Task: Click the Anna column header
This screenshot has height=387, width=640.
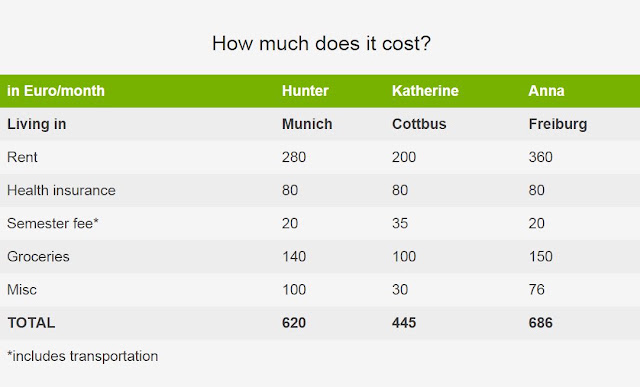Action: click(x=546, y=91)
